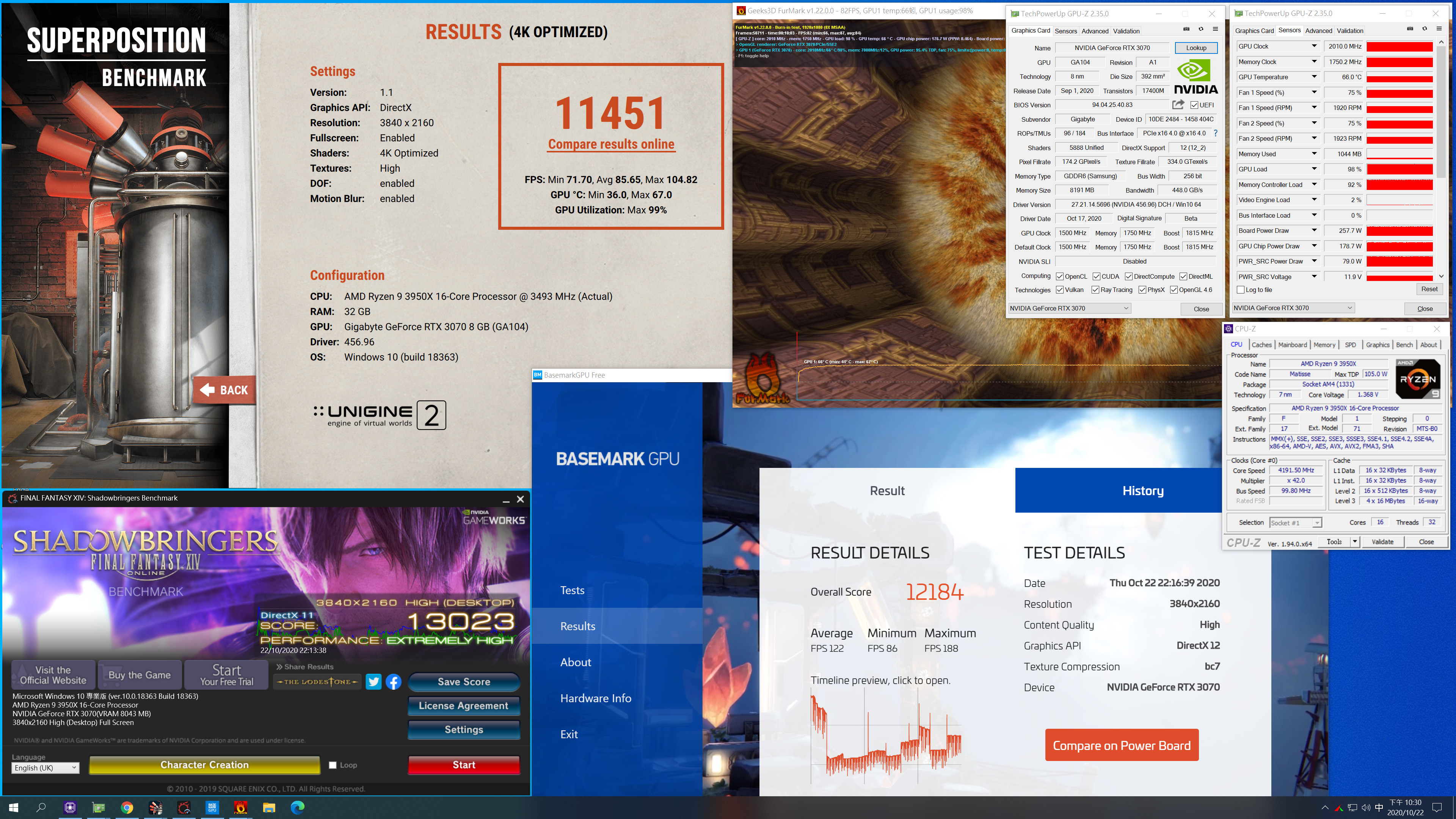Open the Mainboard tab in CPU-Z
Screen dimensions: 1456x819
tap(1293, 345)
